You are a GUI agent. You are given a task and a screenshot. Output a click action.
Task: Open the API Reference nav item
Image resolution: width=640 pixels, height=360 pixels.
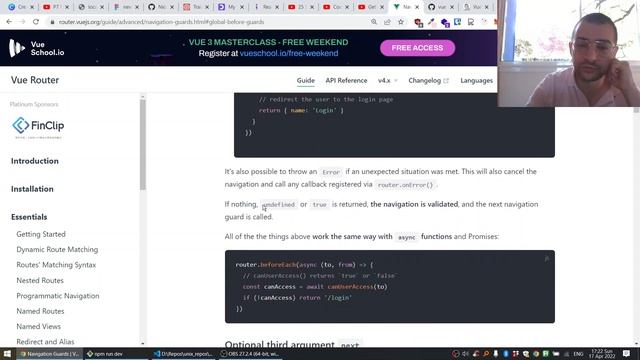coord(346,80)
